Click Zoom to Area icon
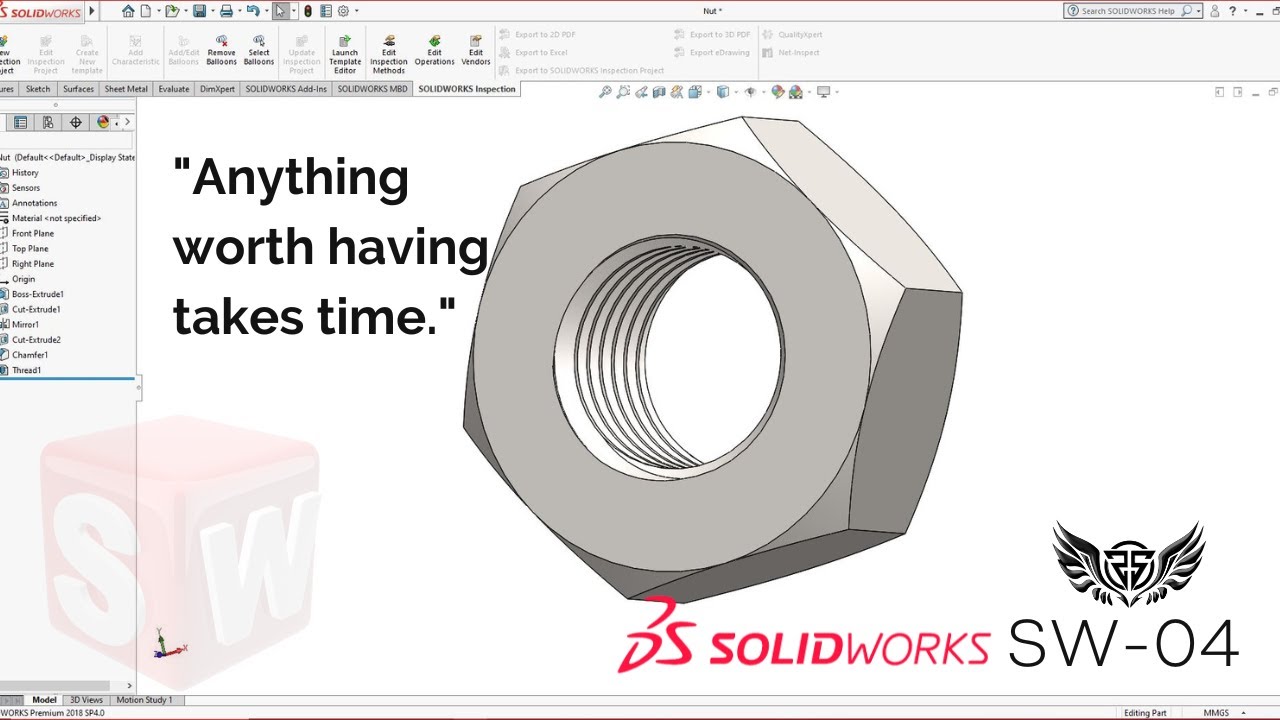This screenshot has width=1280, height=720. tap(623, 92)
